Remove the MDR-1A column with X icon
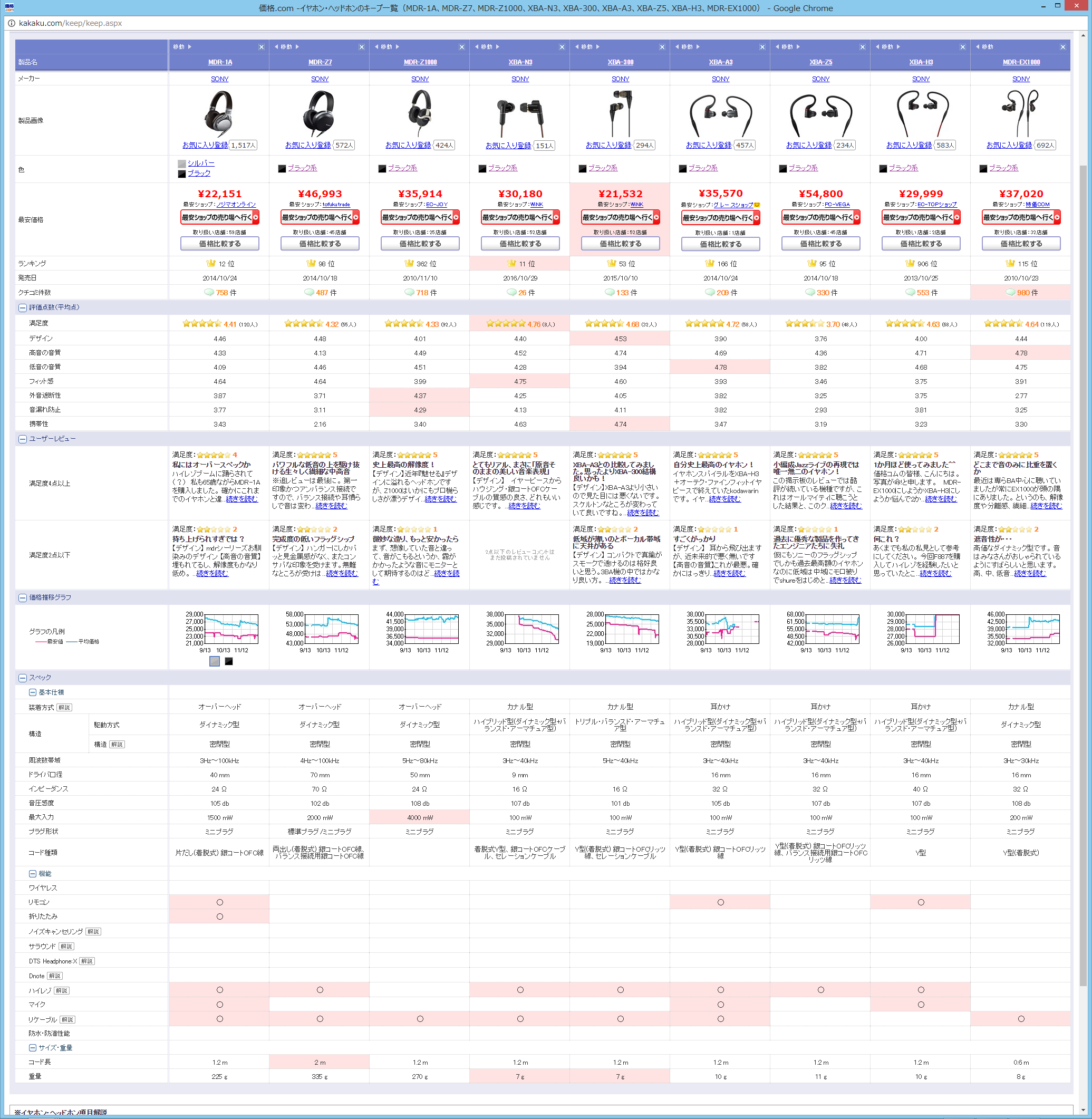 262,47
